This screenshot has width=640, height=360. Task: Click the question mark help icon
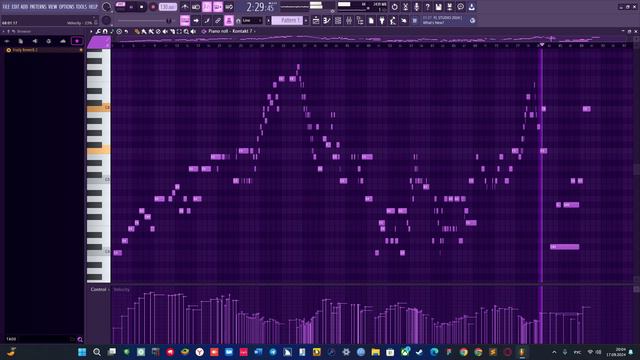click(427, 7)
